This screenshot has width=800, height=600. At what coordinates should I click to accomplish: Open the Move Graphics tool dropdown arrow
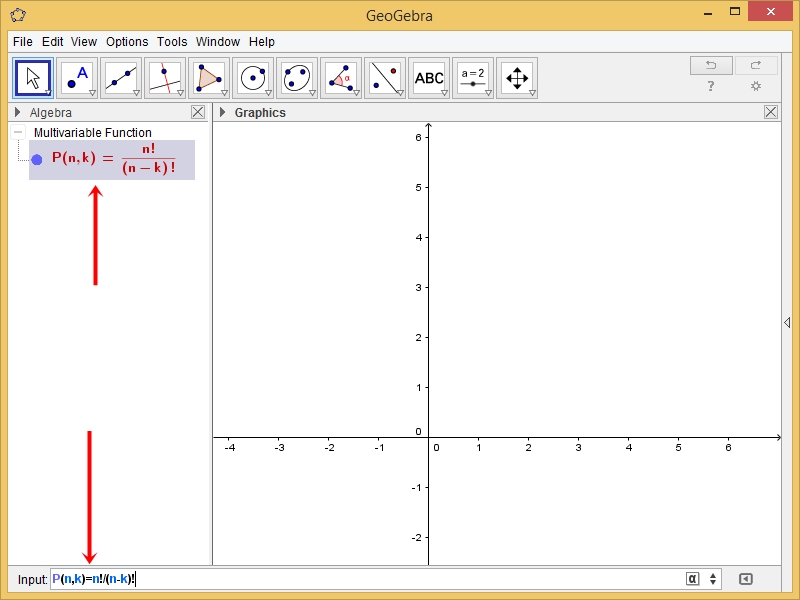point(532,93)
